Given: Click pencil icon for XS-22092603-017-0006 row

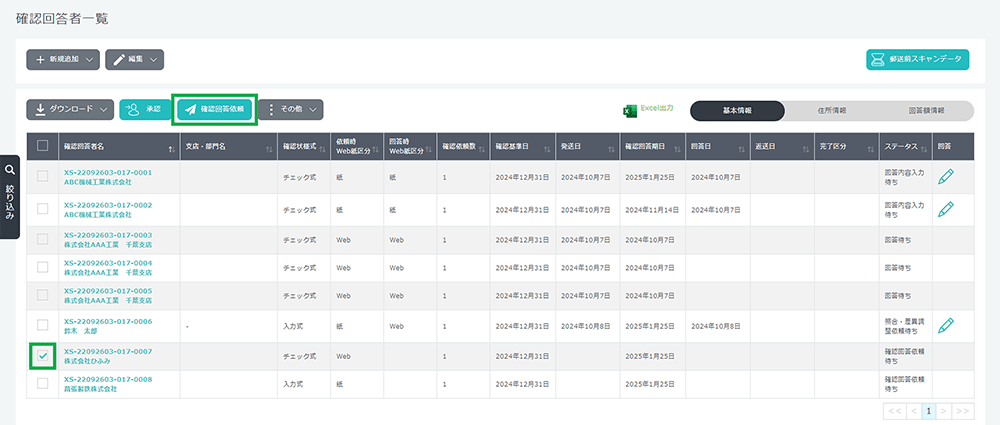Looking at the screenshot, I should [x=946, y=325].
